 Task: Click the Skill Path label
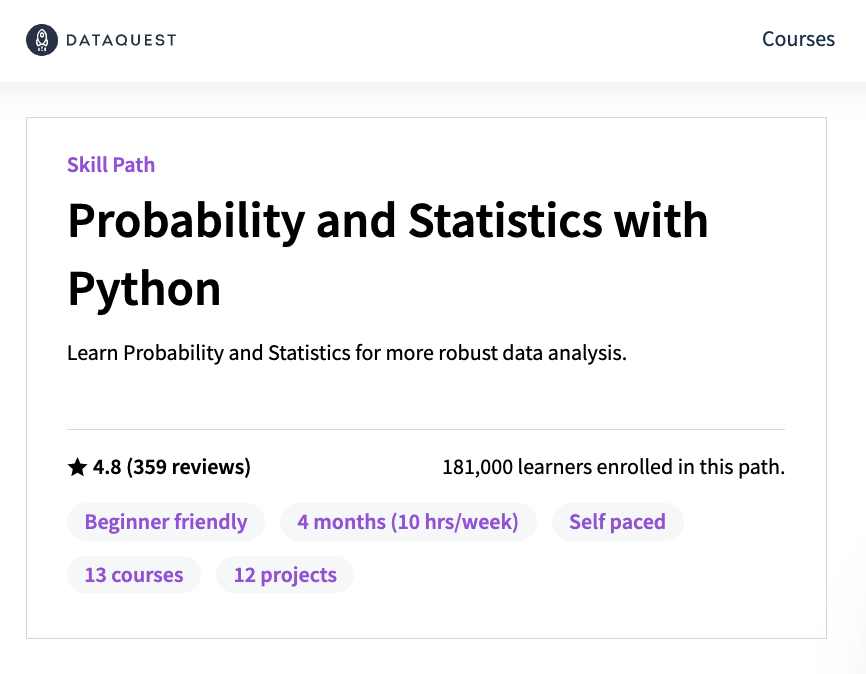[111, 165]
